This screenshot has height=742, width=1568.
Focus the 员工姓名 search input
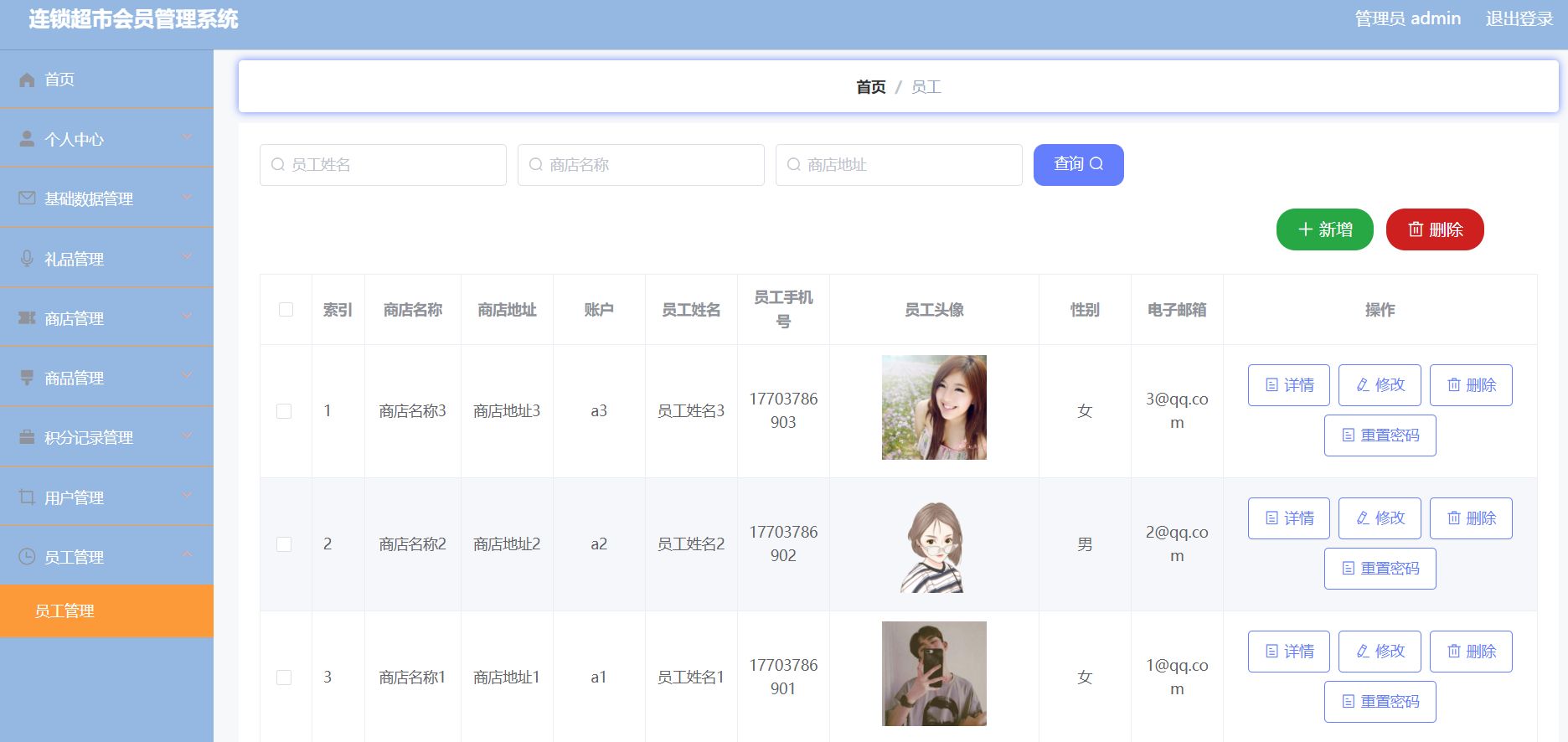(383, 165)
